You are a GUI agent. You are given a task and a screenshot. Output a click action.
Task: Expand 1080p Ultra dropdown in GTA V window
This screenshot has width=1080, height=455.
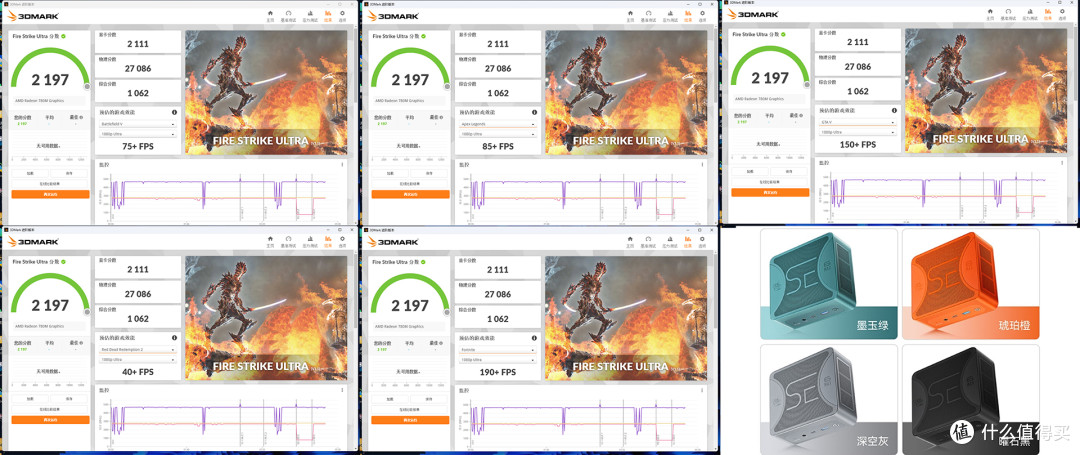pyautogui.click(x=858, y=132)
